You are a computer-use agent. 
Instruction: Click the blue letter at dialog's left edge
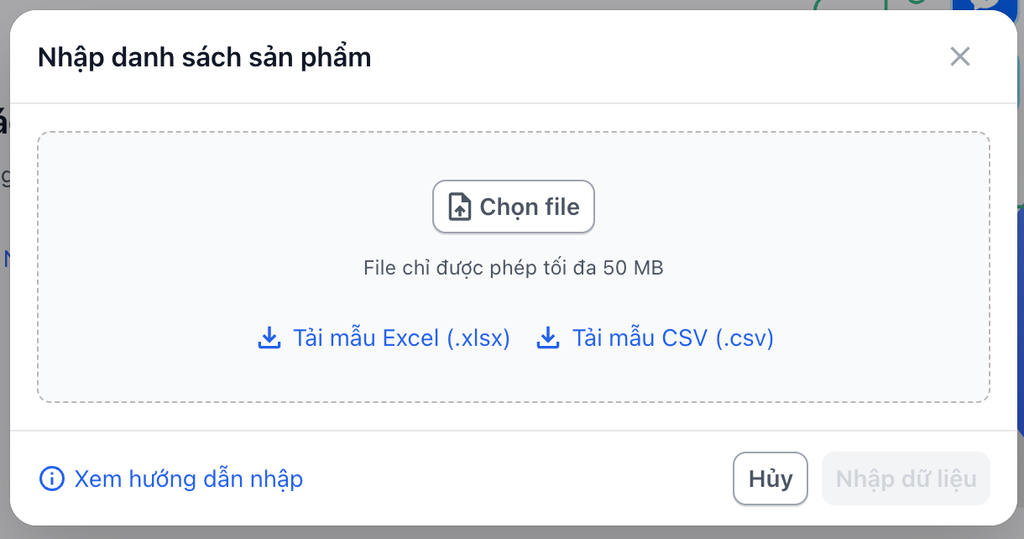point(6,260)
